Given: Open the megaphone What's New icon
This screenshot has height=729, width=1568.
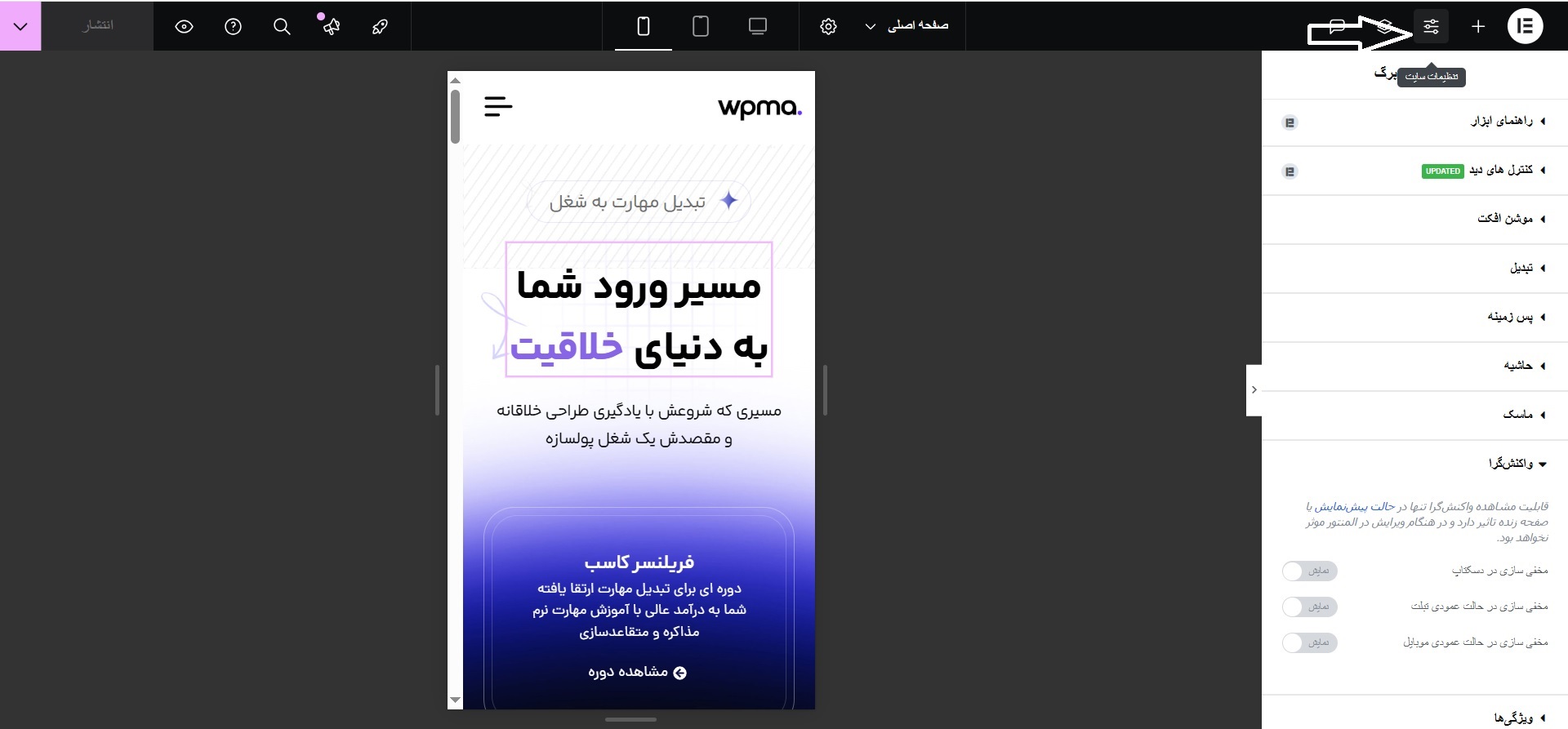Looking at the screenshot, I should point(331,26).
